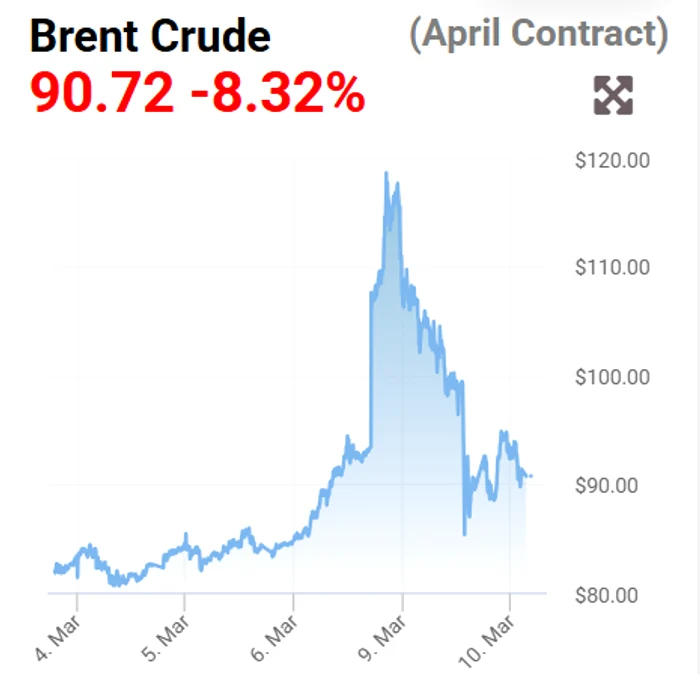
Task: Click the $120.00 price axis label
Action: click(613, 159)
